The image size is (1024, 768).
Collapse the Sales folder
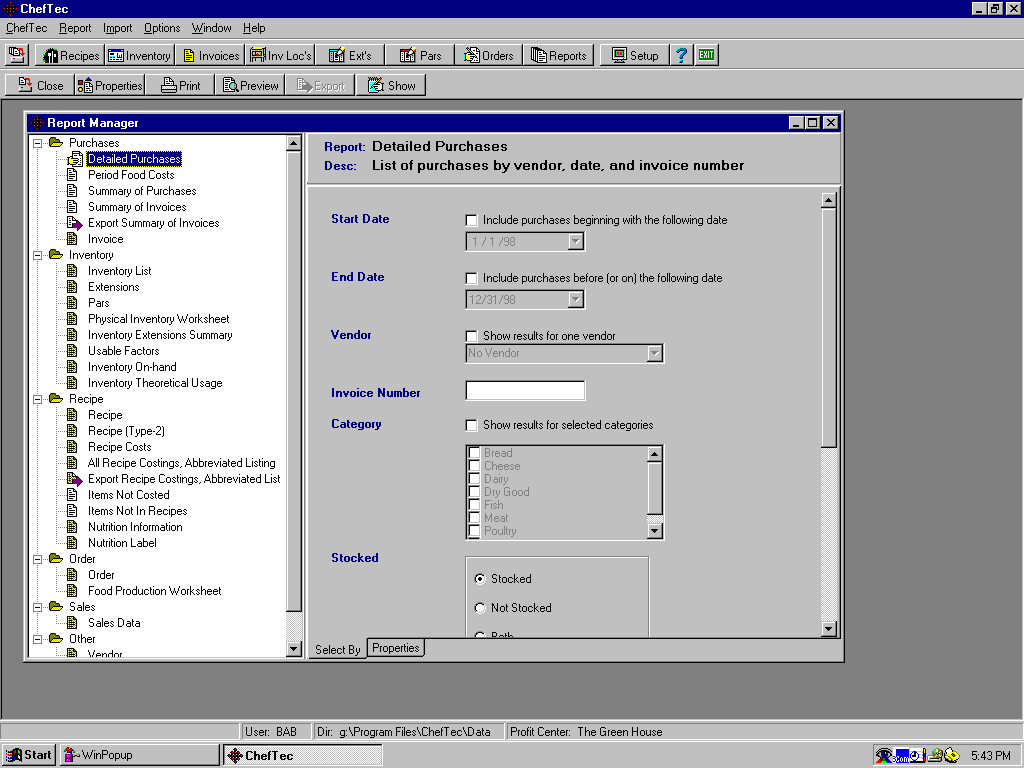tap(38, 607)
